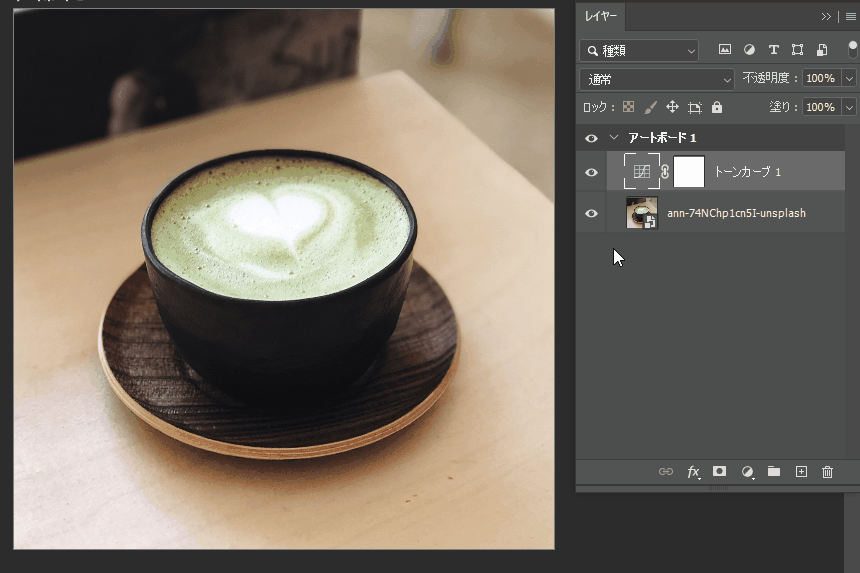Click the matcha latte heart on canvas
Image resolution: width=860 pixels, height=573 pixels.
280,219
